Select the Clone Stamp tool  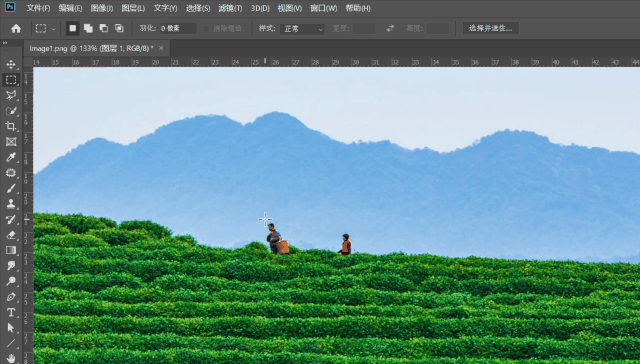pyautogui.click(x=11, y=204)
